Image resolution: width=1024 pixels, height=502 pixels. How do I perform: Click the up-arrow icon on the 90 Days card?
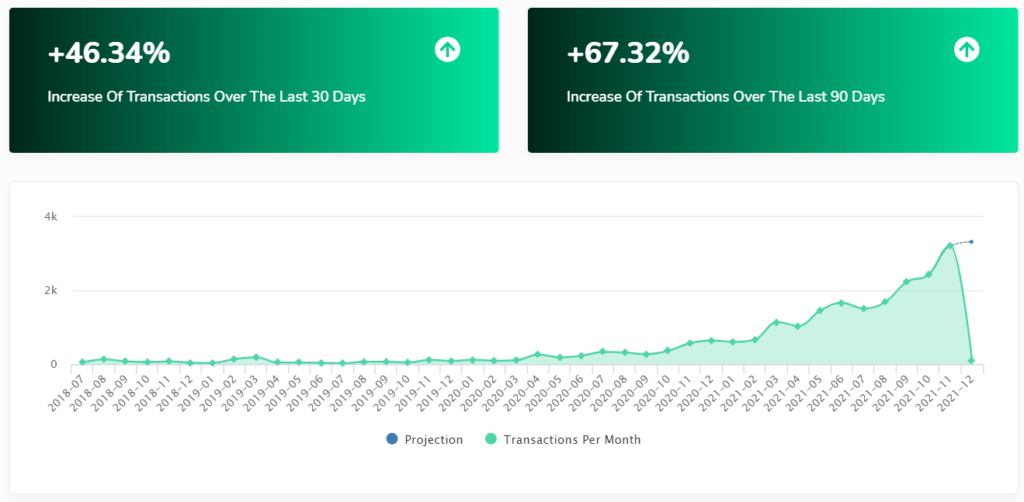pyautogui.click(x=967, y=50)
